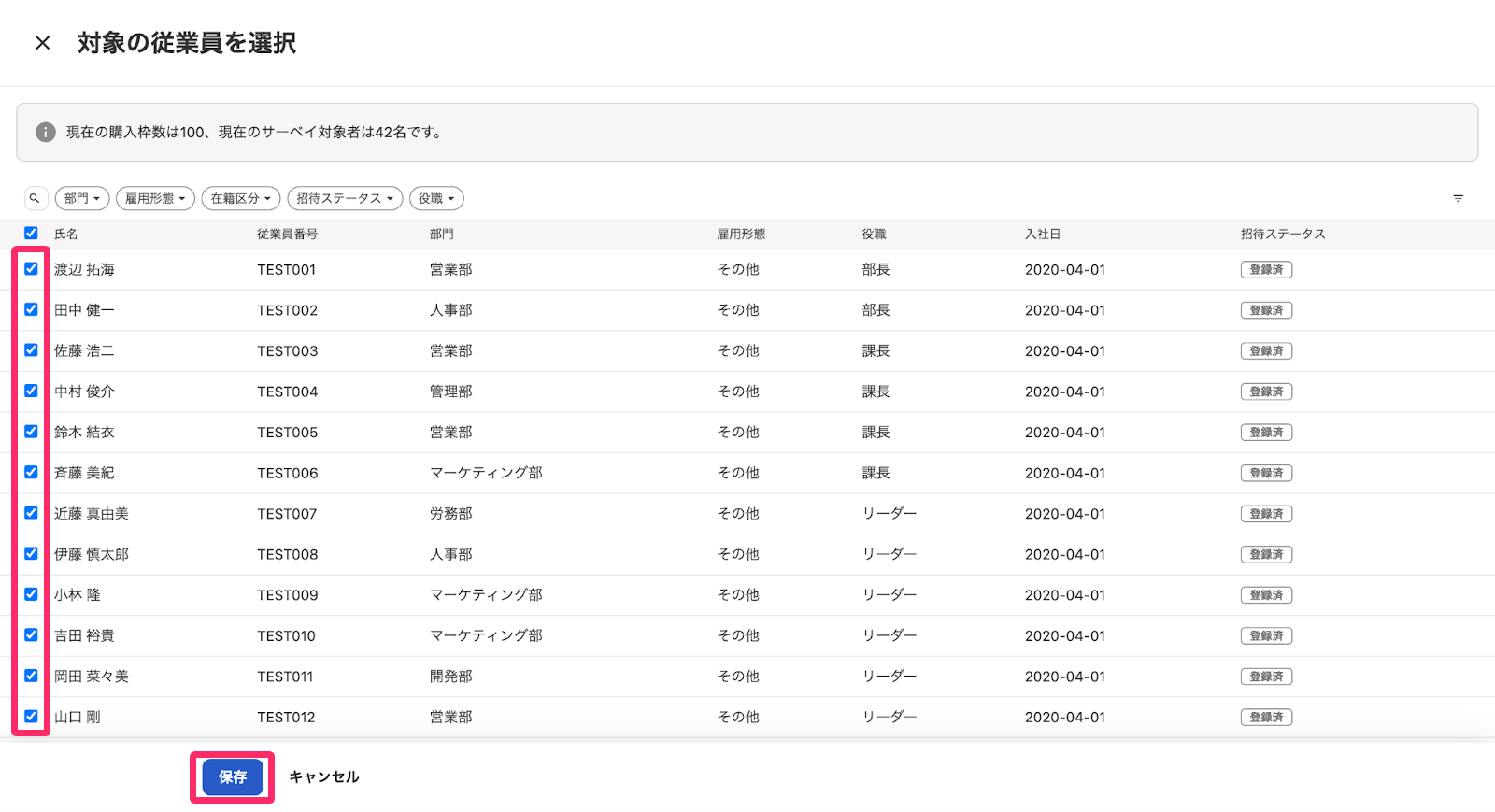Click リーダー in the 伊藤 慎太郎 row

[x=890, y=554]
